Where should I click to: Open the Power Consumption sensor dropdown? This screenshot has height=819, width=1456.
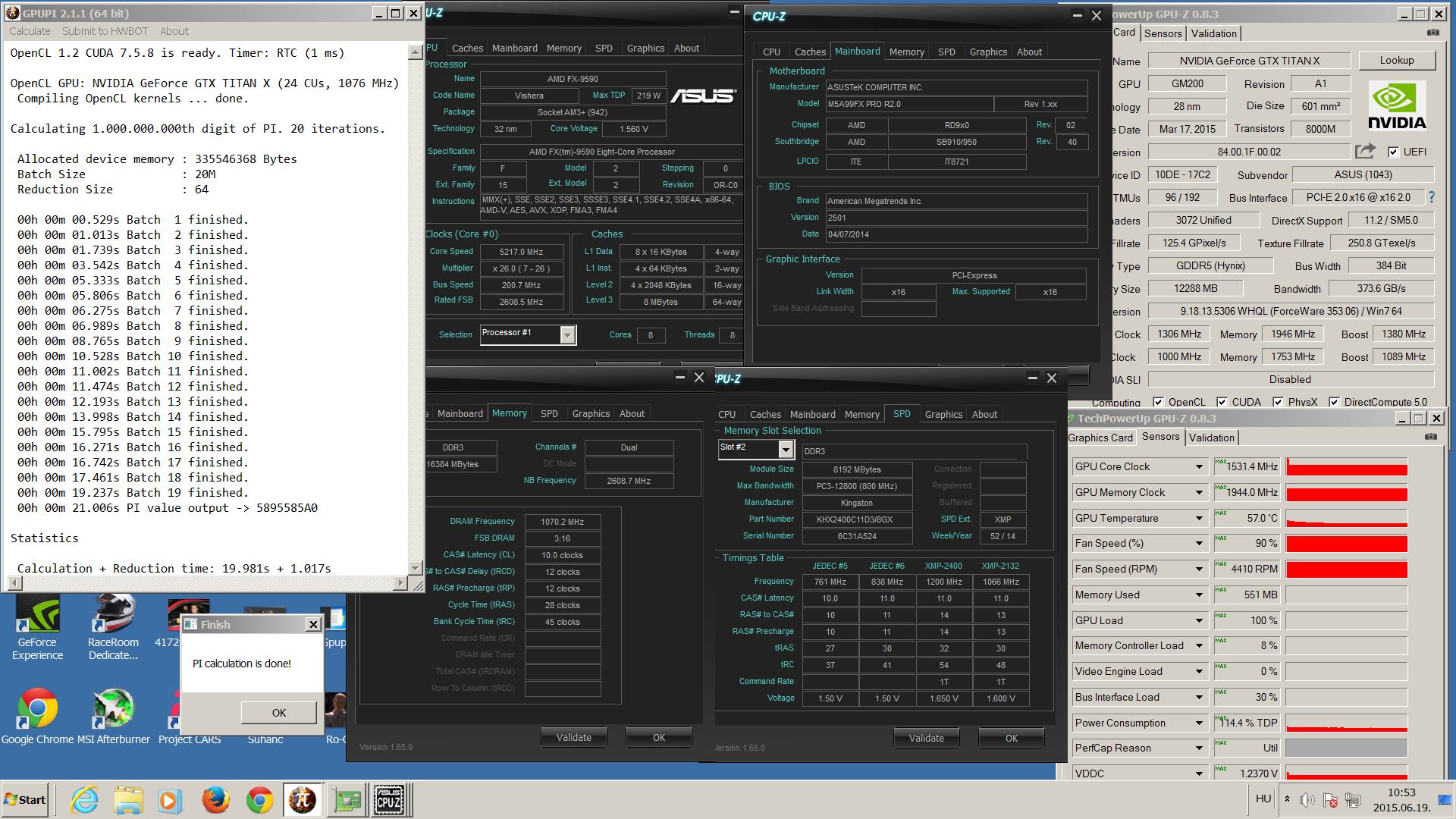[x=1199, y=723]
